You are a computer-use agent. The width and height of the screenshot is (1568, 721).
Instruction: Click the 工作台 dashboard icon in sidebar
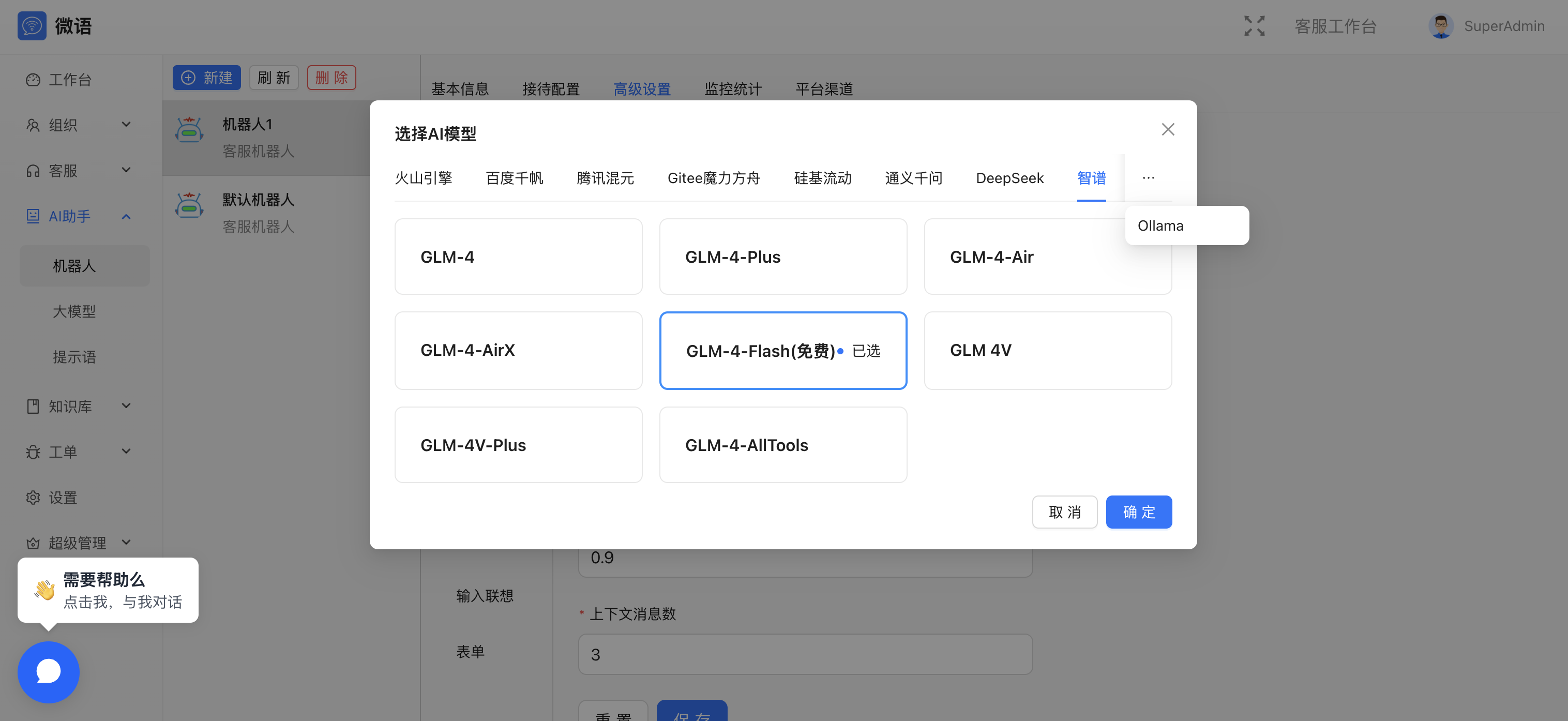[33, 80]
